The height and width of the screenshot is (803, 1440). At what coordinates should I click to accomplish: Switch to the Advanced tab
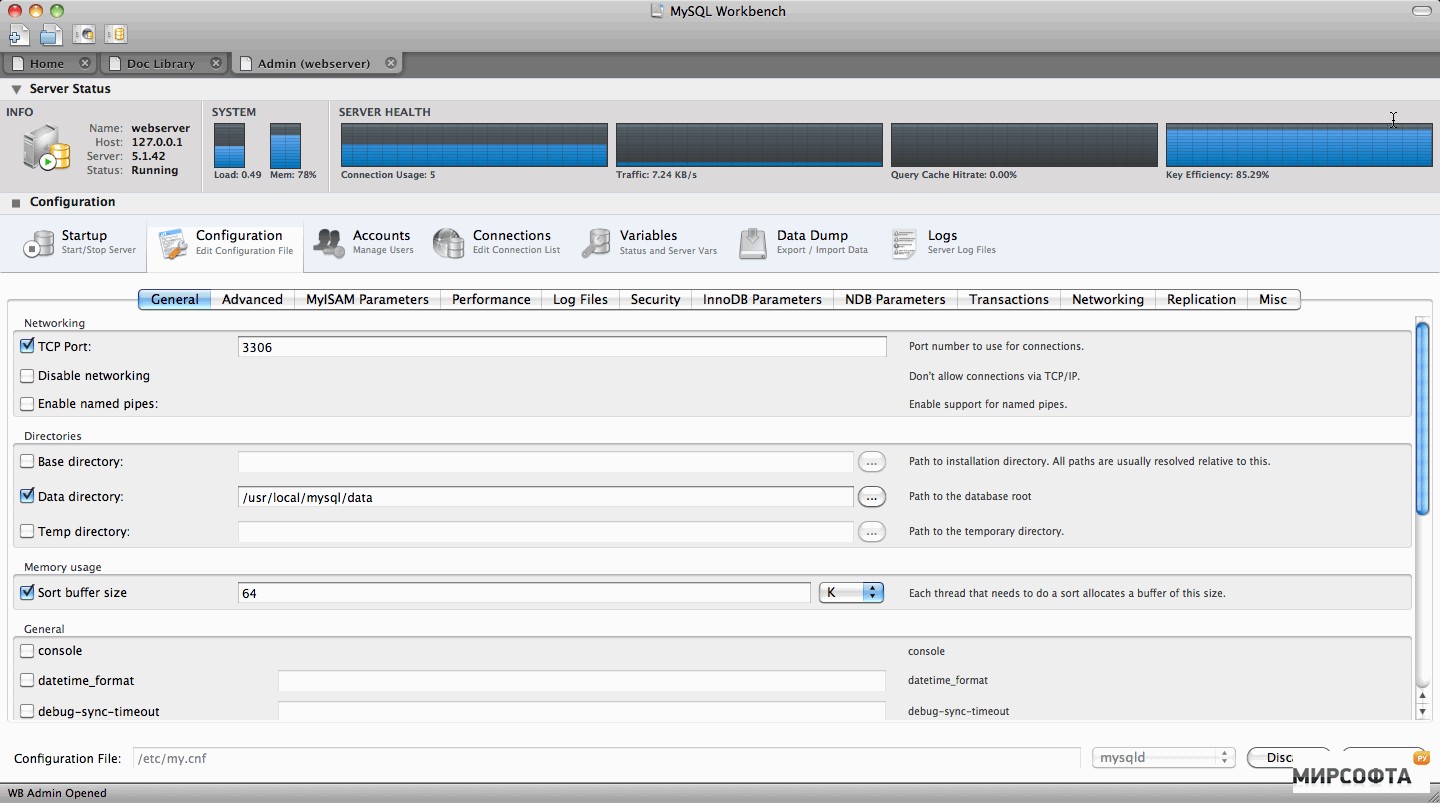tap(252, 299)
